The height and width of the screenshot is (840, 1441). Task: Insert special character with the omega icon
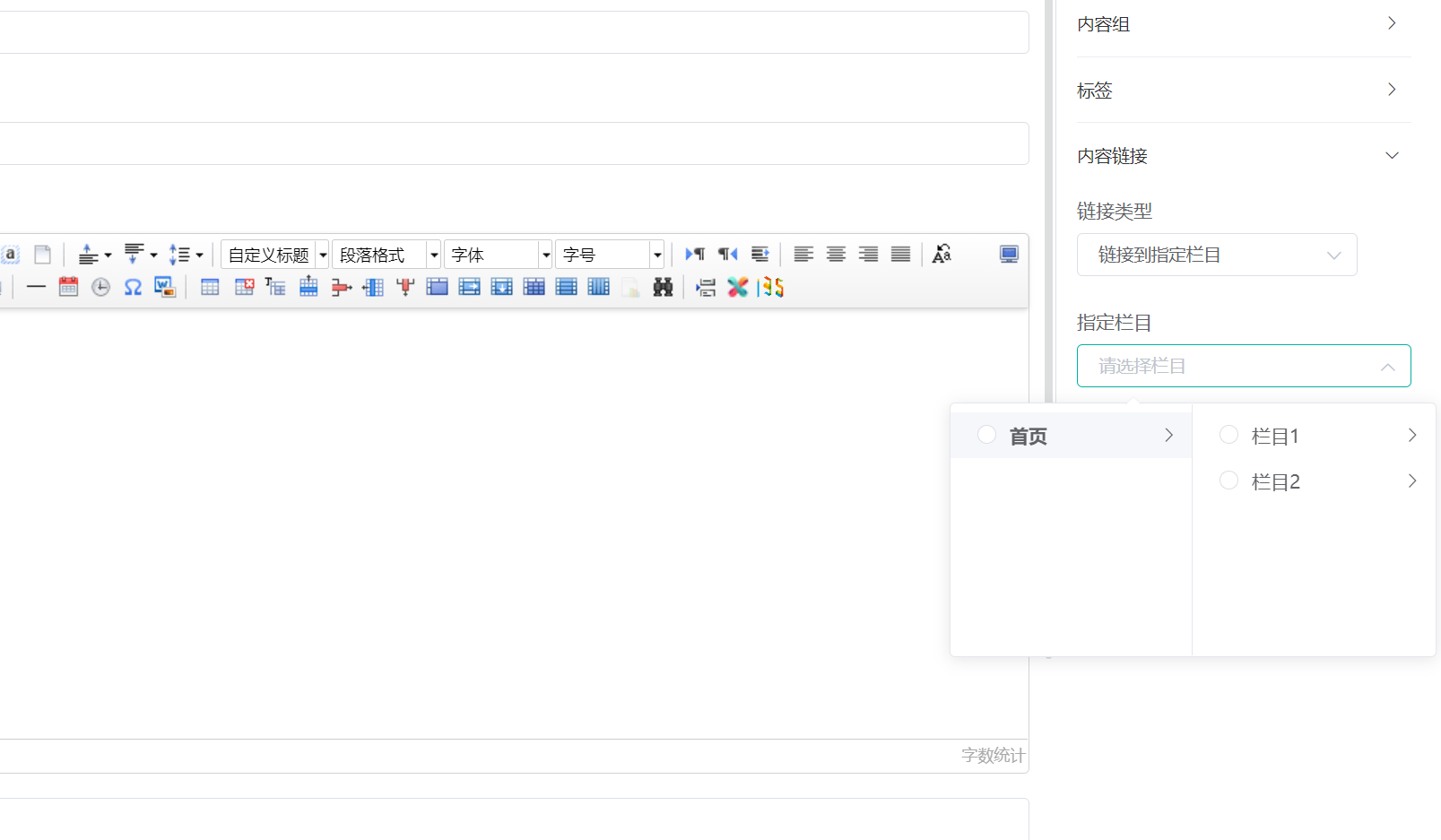click(133, 287)
